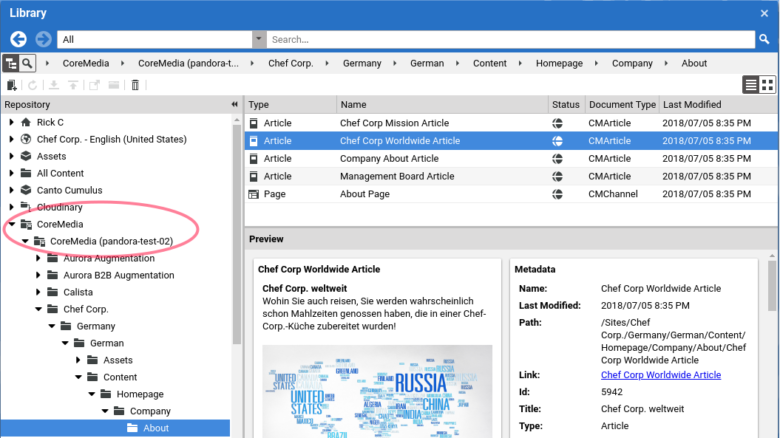The image size is (780, 438).
Task: Close the Library window
Action: pyautogui.click(x=765, y=13)
